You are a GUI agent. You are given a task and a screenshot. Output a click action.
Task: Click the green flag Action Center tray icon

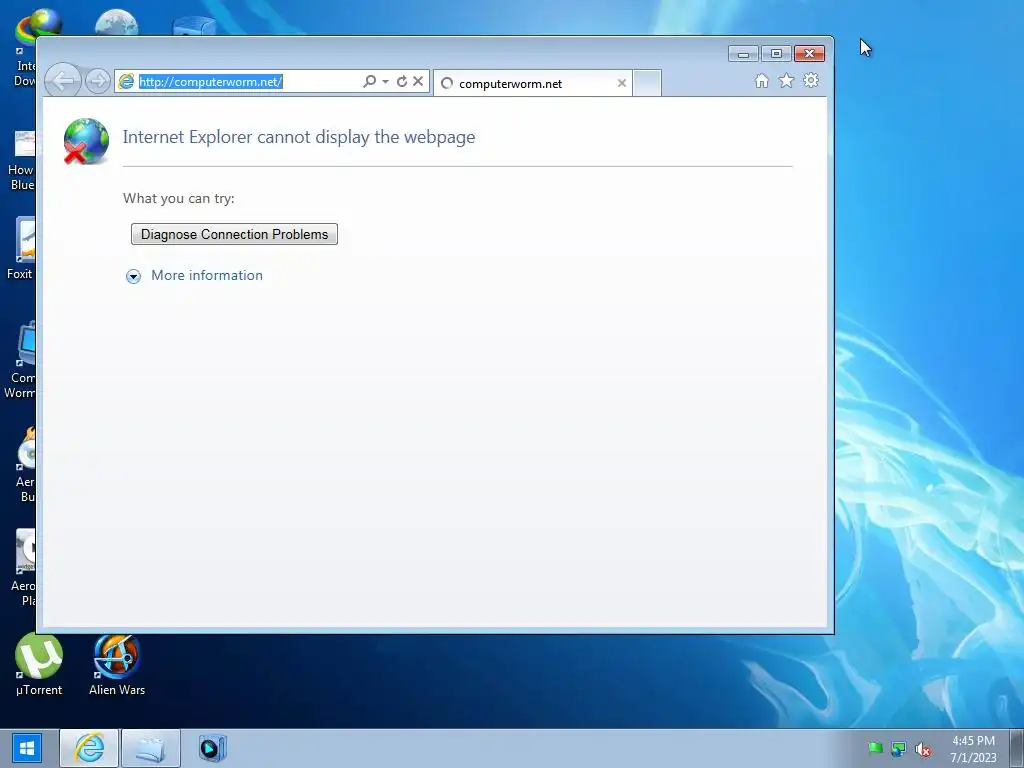tap(875, 748)
